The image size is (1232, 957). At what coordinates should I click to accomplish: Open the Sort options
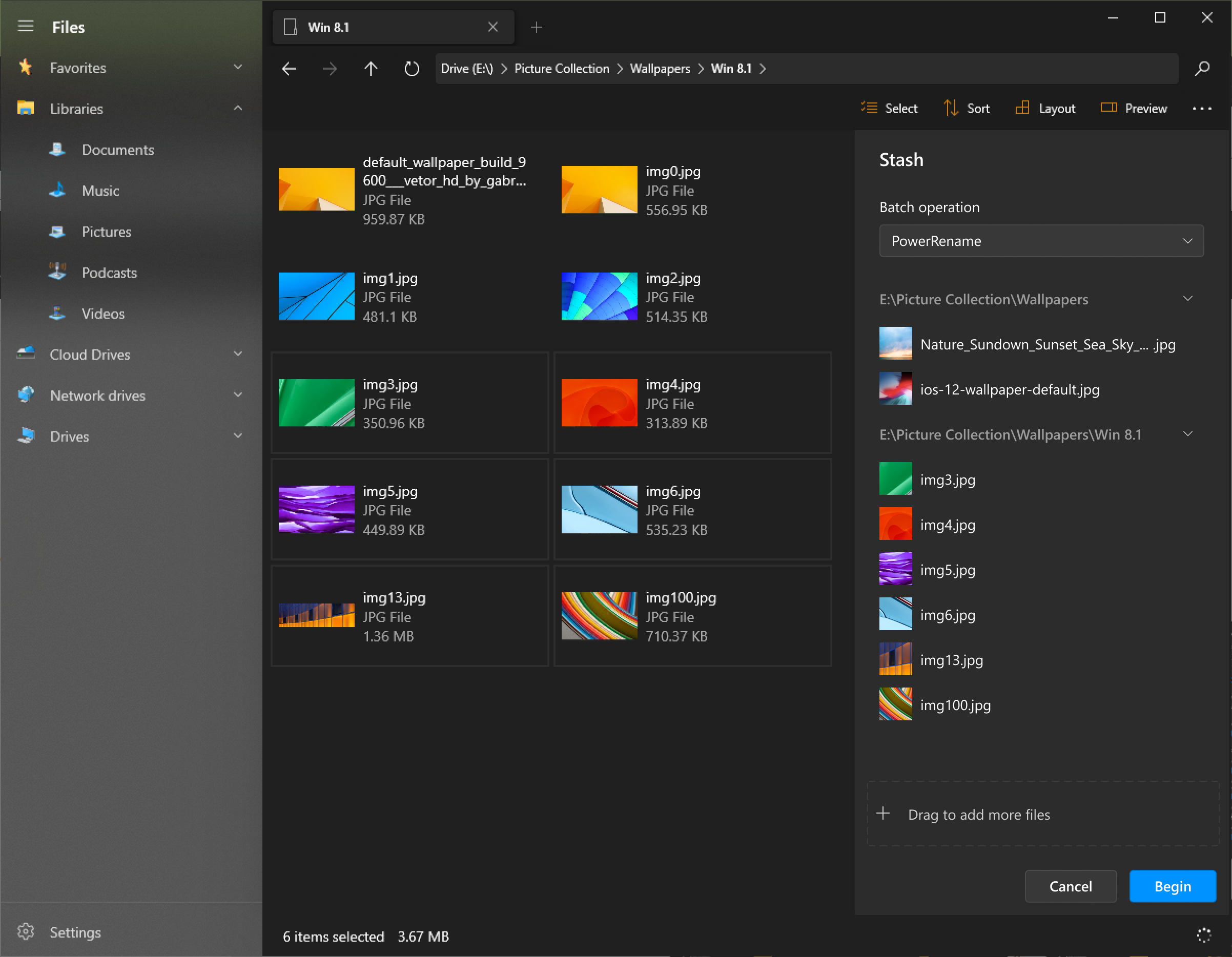[x=967, y=108]
